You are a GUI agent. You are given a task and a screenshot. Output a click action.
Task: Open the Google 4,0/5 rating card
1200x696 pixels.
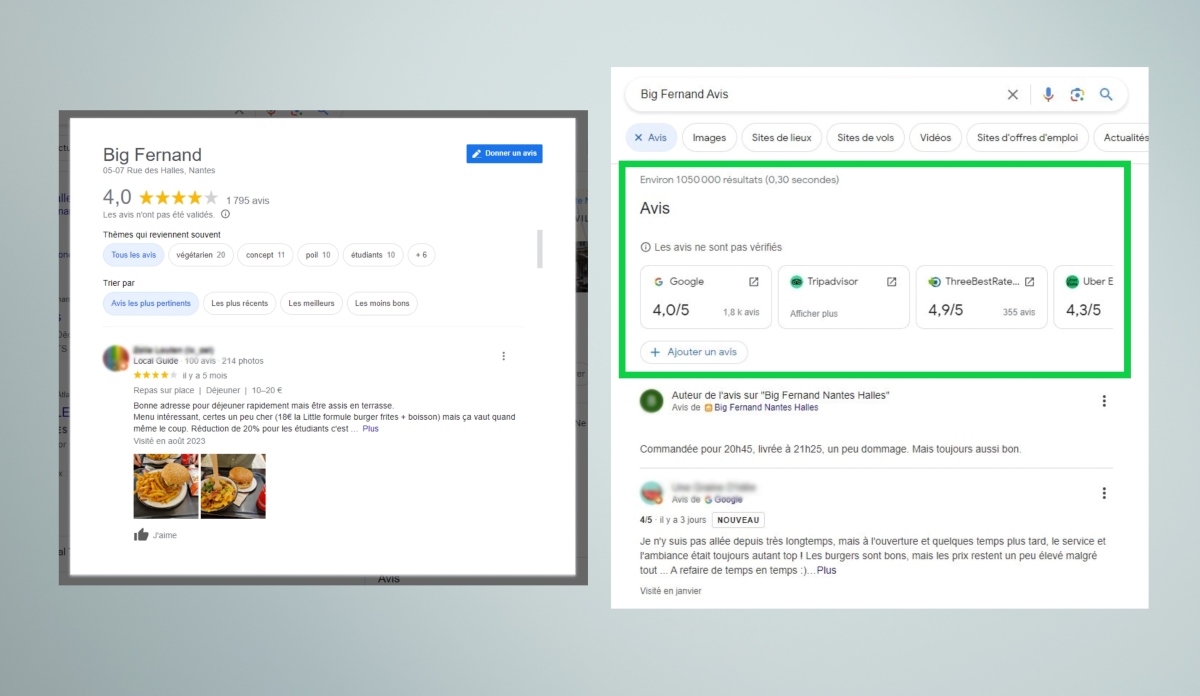pos(706,297)
